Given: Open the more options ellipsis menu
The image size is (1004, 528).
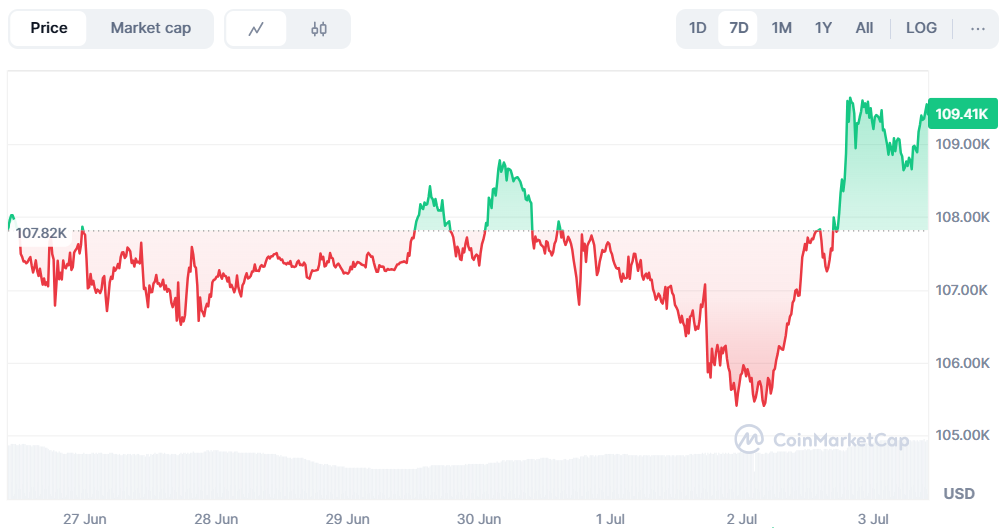Looking at the screenshot, I should coord(978,28).
